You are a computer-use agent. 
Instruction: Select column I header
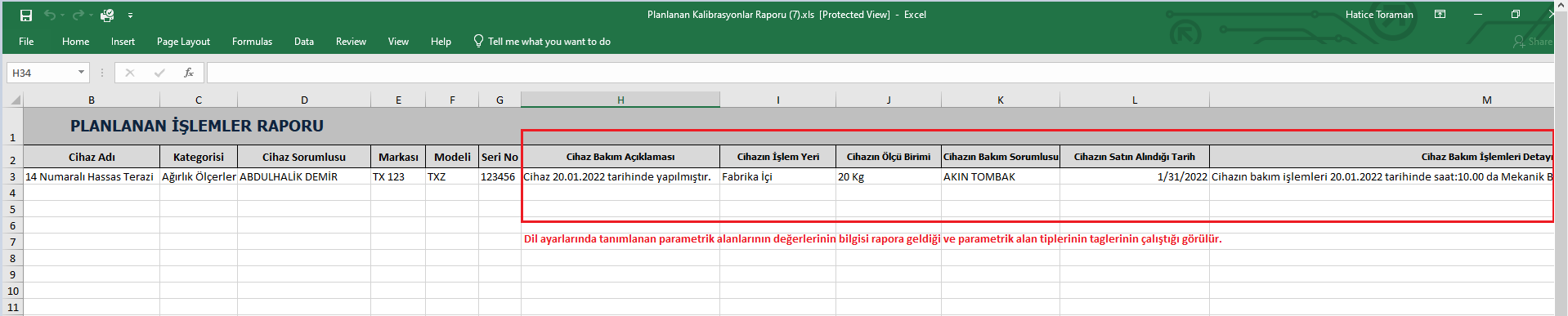point(777,100)
